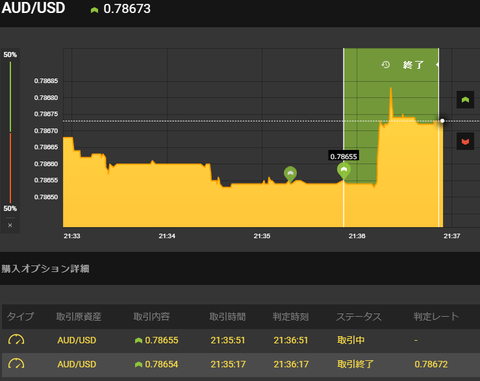The width and height of the screenshot is (480, 381).
Task: Click the 21:35 time axis label
Action: [262, 236]
